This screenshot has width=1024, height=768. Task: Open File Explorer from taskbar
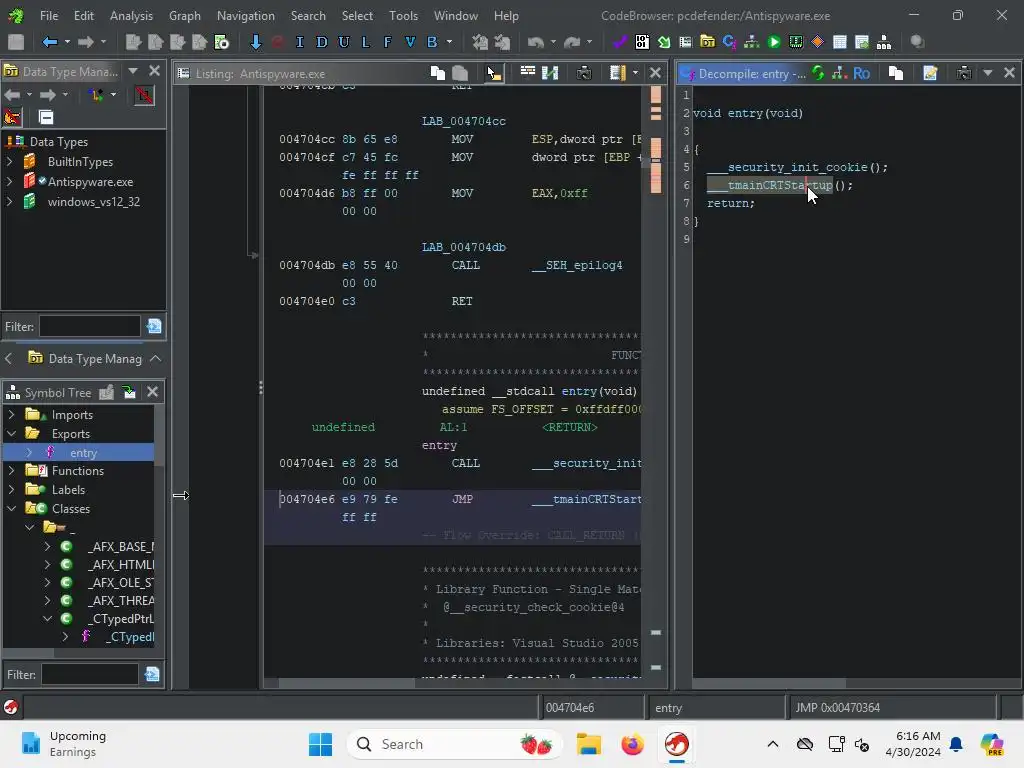[588, 744]
